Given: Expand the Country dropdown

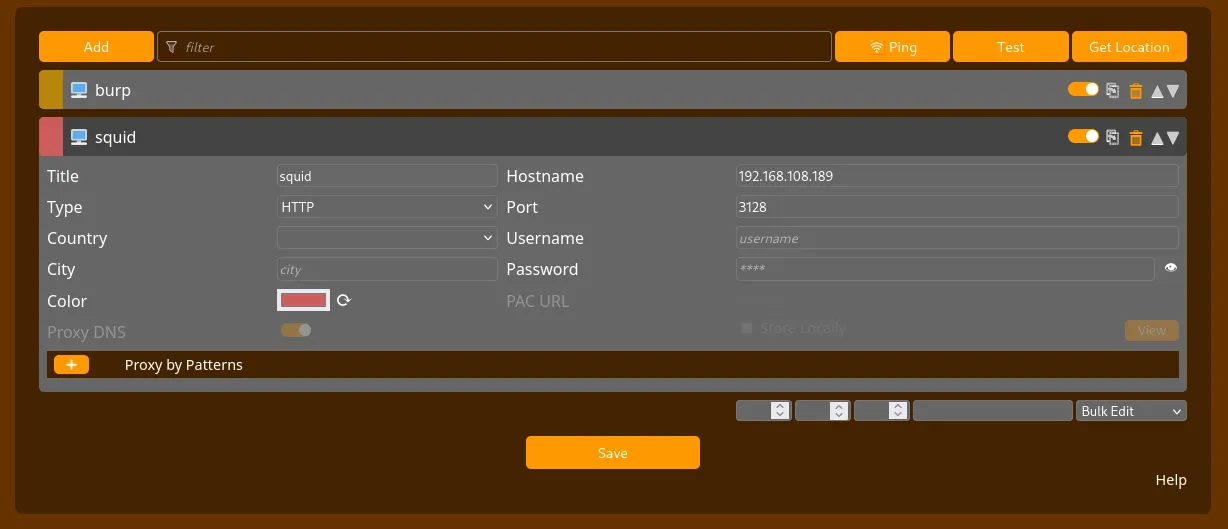Looking at the screenshot, I should coord(387,238).
